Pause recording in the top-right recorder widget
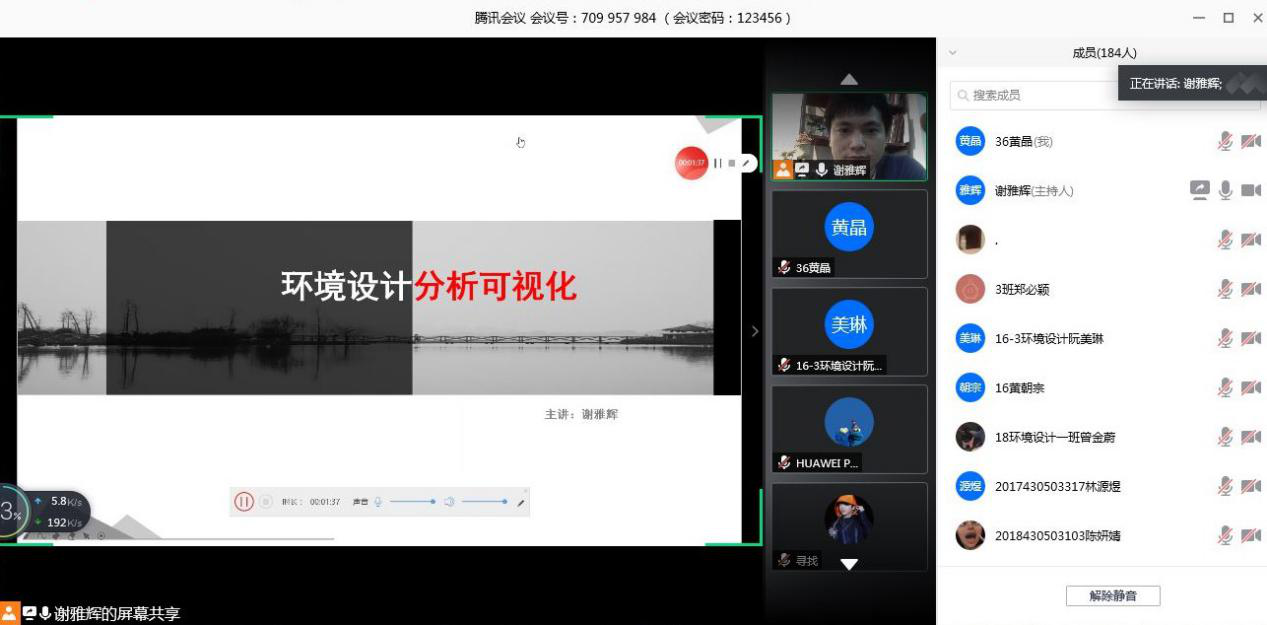Image resolution: width=1267 pixels, height=625 pixels. coord(717,163)
